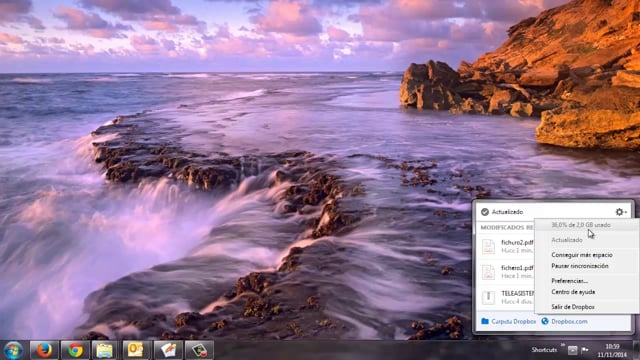Click the fichero1.pdf file icon

pos(488,272)
